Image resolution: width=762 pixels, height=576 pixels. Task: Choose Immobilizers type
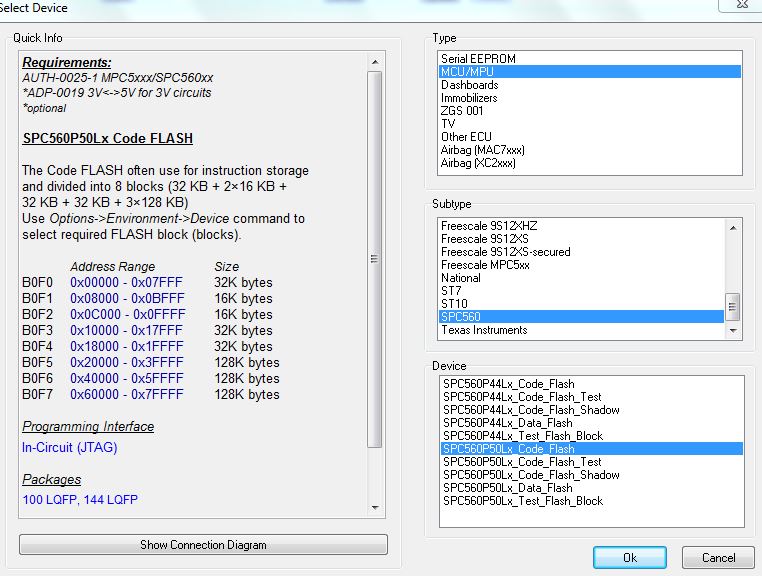[589, 98]
